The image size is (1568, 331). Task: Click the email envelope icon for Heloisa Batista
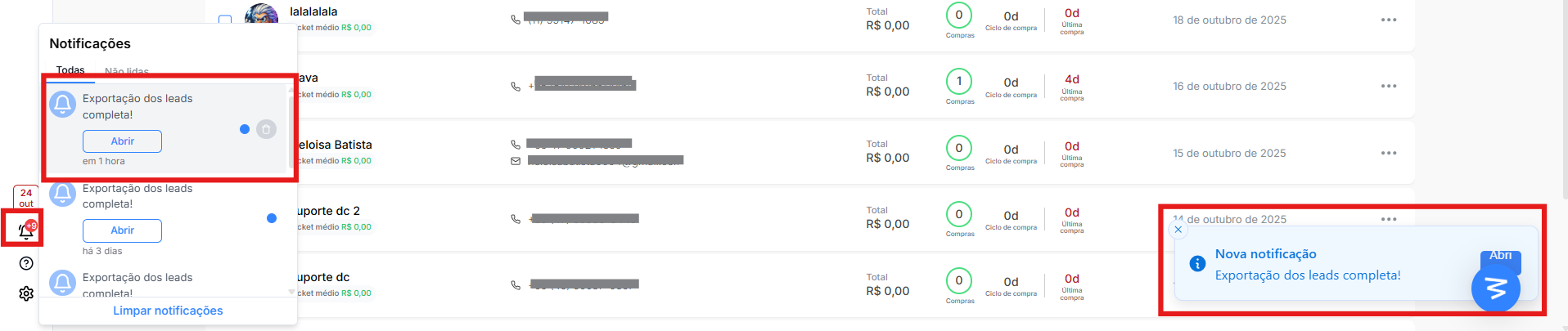pyautogui.click(x=516, y=161)
